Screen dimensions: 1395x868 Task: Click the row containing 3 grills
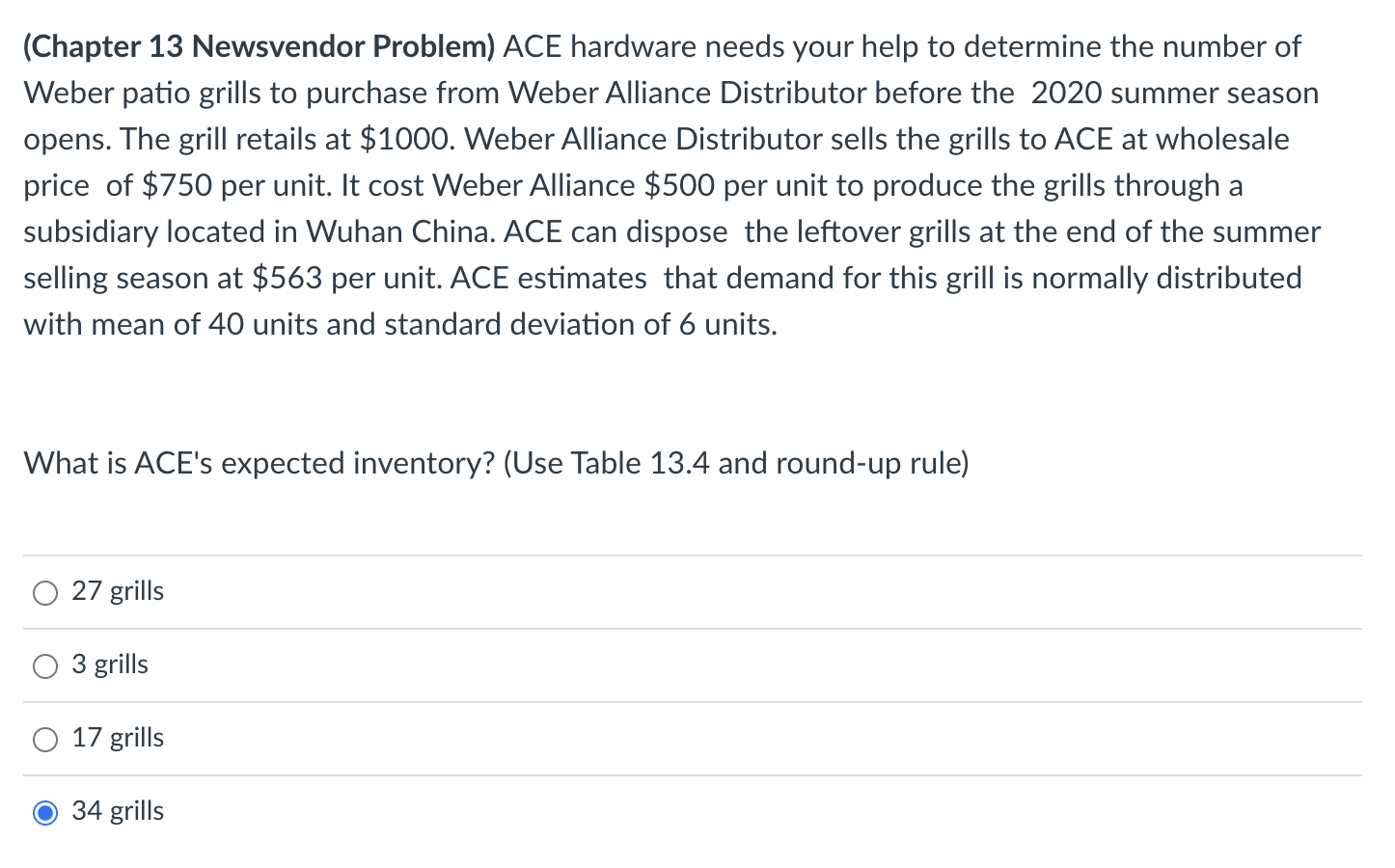pyautogui.click(x=386, y=665)
